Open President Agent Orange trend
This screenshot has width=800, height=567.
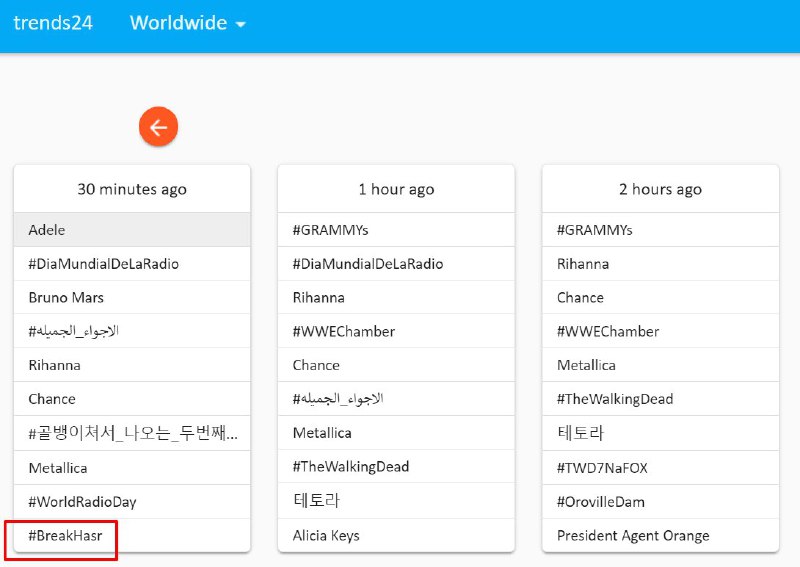click(x=633, y=536)
